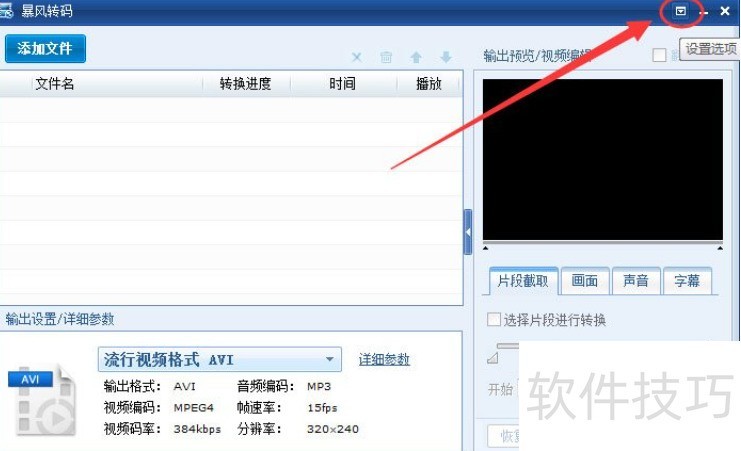This screenshot has height=451, width=741.
Task: Click the MPEG4 video codec value
Action: (194, 408)
